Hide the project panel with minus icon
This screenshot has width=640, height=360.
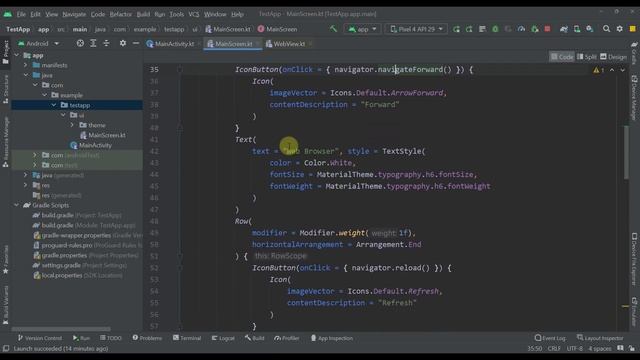coord(136,43)
